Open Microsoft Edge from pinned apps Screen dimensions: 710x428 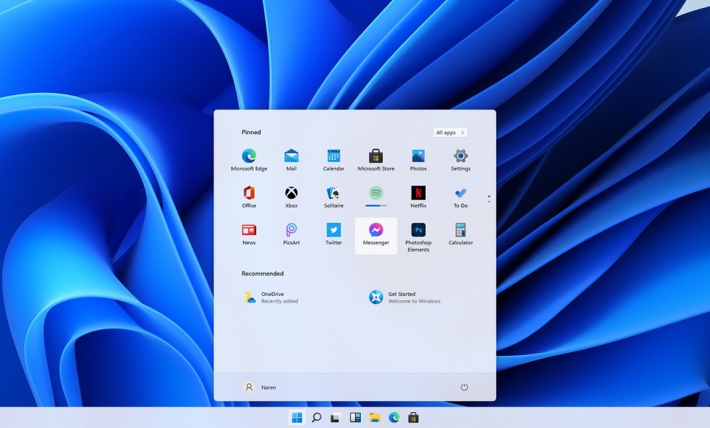[249, 160]
